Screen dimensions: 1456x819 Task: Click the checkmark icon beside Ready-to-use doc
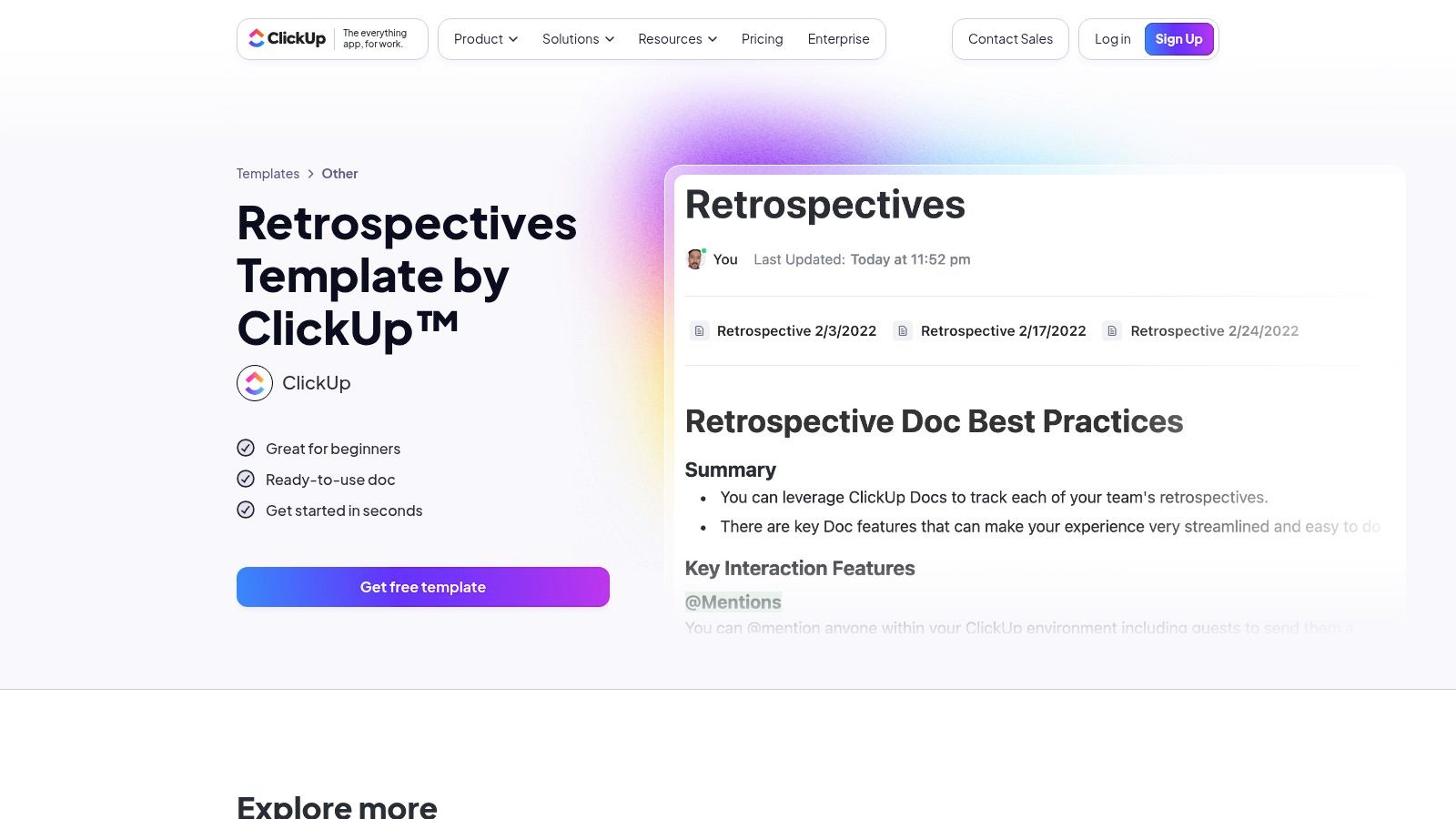(246, 479)
